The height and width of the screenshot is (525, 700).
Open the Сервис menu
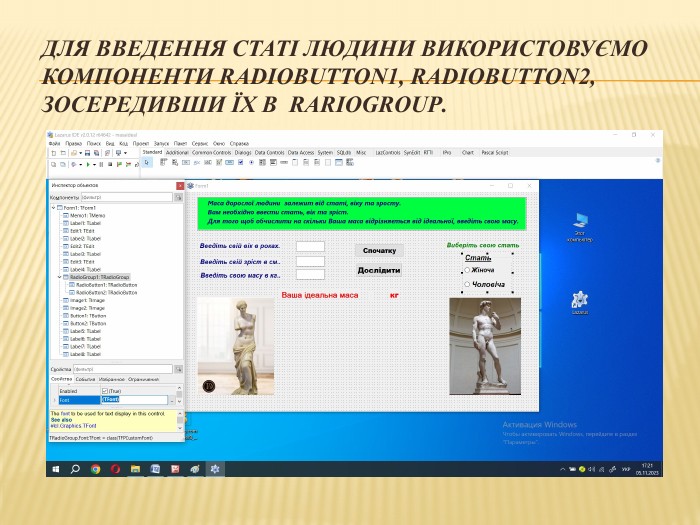click(200, 144)
